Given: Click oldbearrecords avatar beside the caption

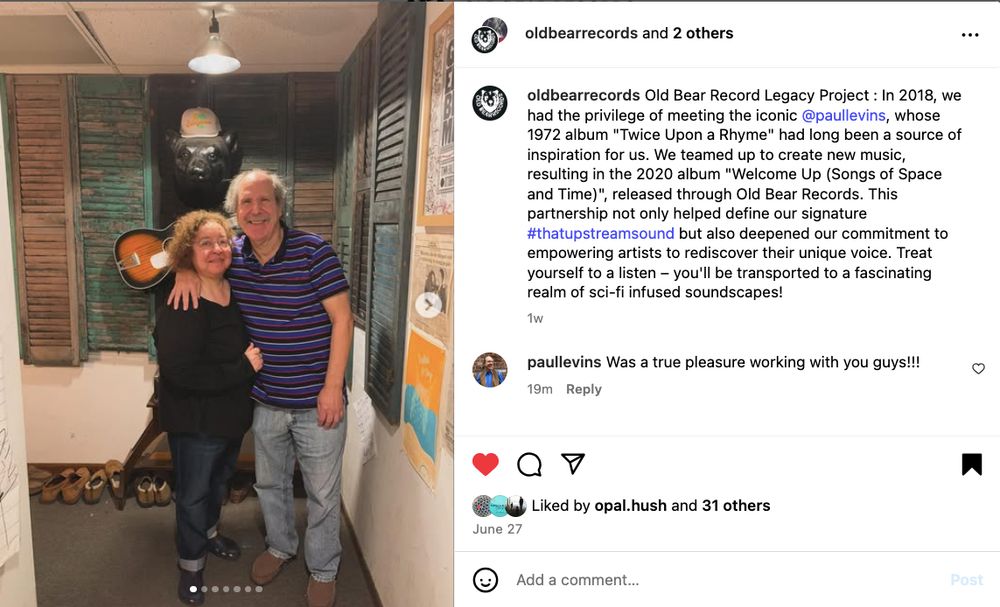Looking at the screenshot, I should (x=490, y=103).
